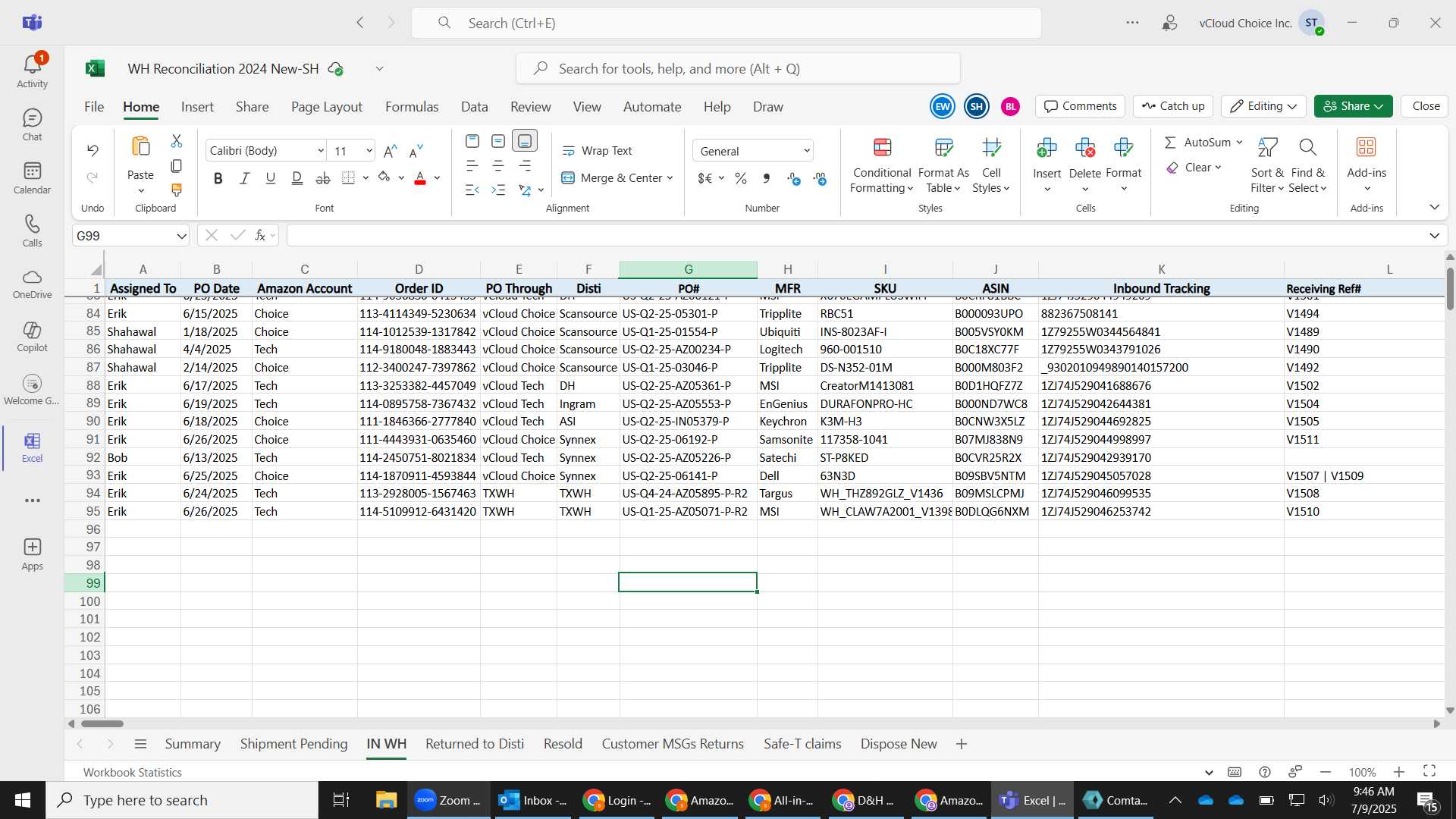Click the Delete cells icon
The height and width of the screenshot is (819, 1456).
click(x=1085, y=147)
